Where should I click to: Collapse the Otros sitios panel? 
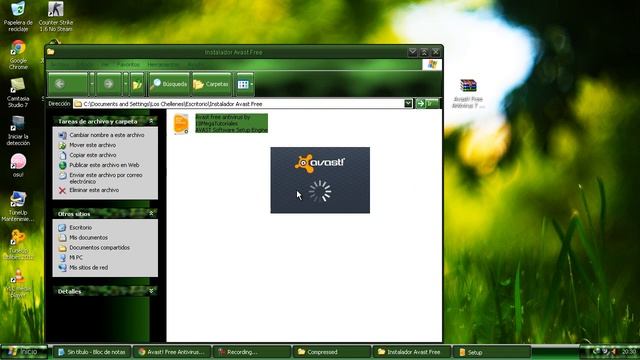151,213
